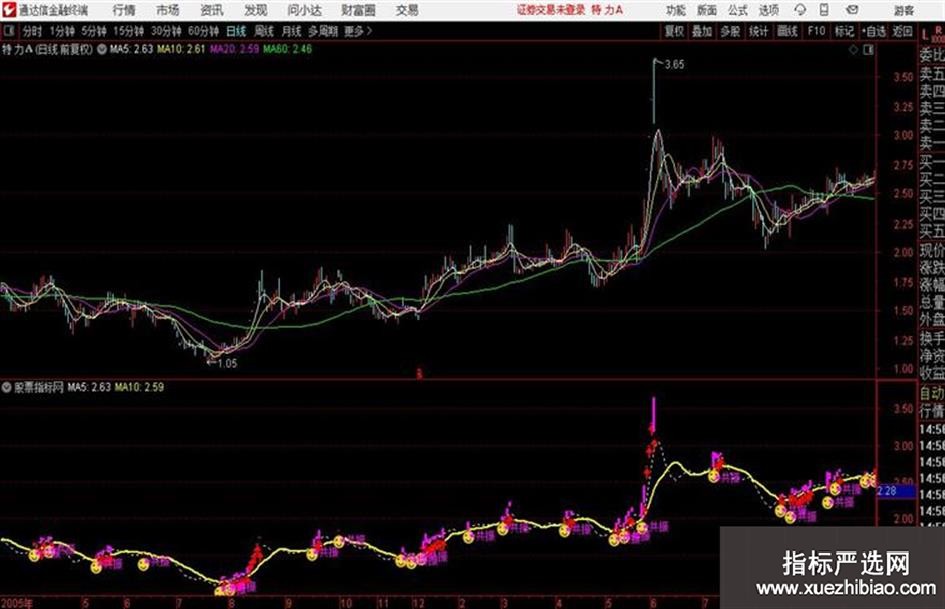
Task: Open the 功能 menu
Action: click(x=676, y=10)
